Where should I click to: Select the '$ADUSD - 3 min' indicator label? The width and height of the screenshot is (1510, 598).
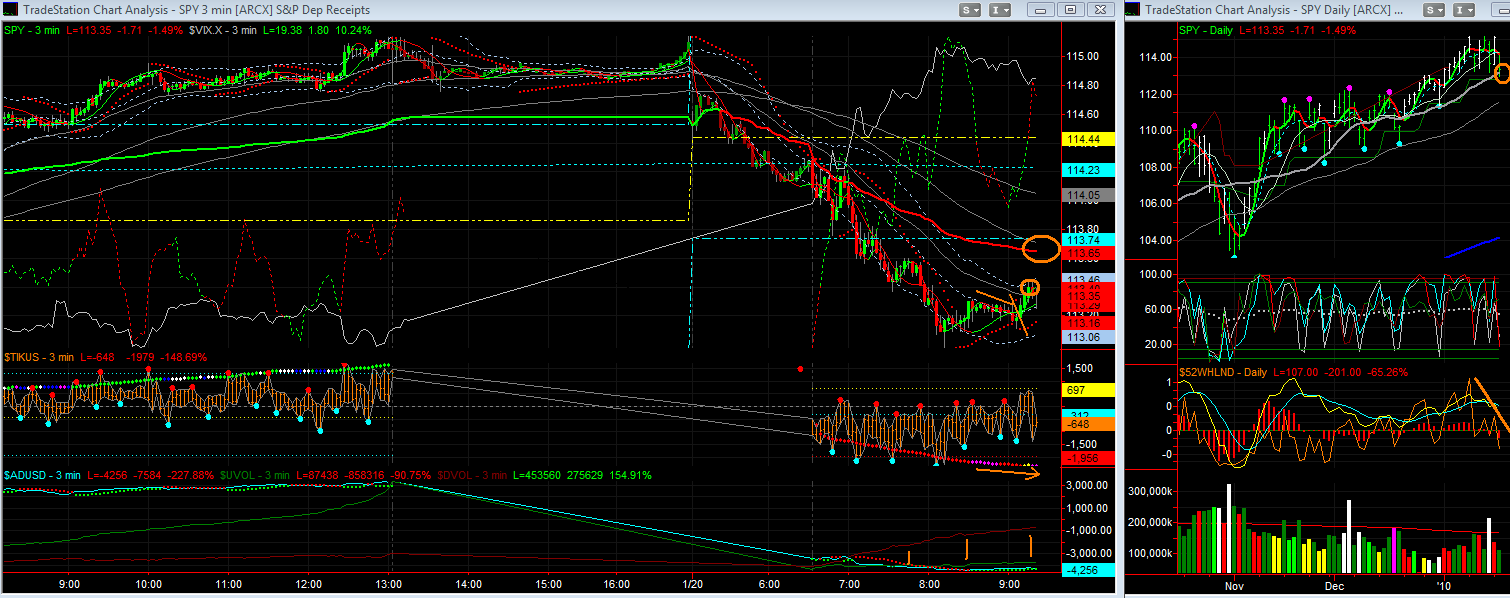point(42,475)
